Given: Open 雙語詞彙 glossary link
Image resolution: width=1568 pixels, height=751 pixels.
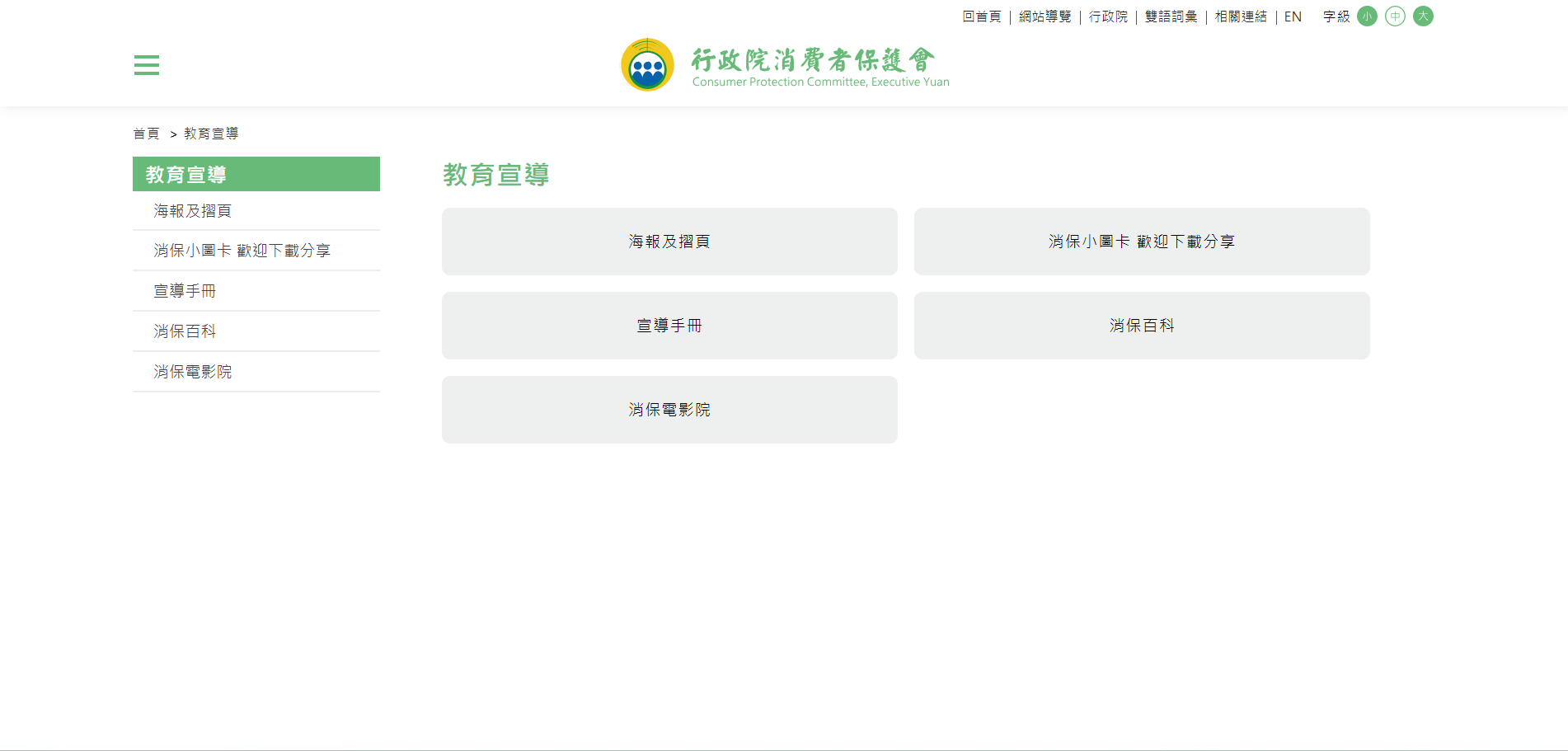Looking at the screenshot, I should [1171, 16].
